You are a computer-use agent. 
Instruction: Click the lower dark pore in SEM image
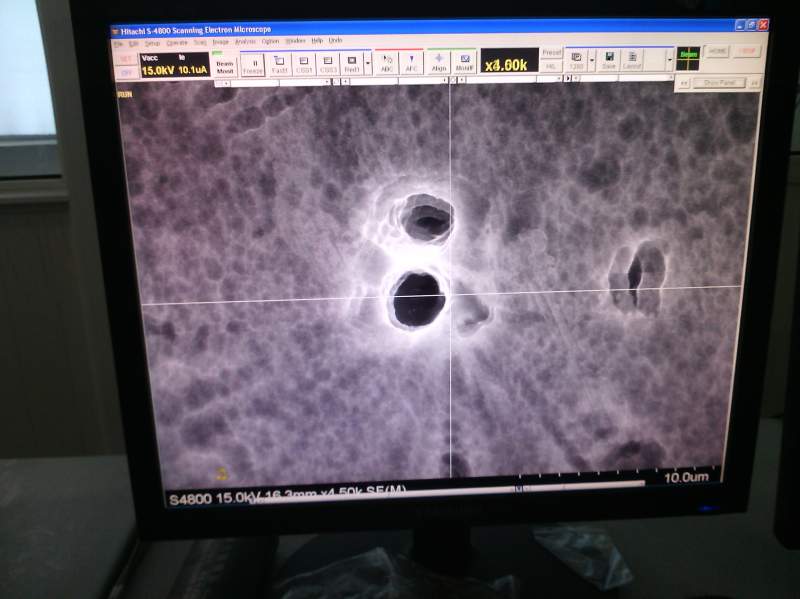(x=417, y=300)
